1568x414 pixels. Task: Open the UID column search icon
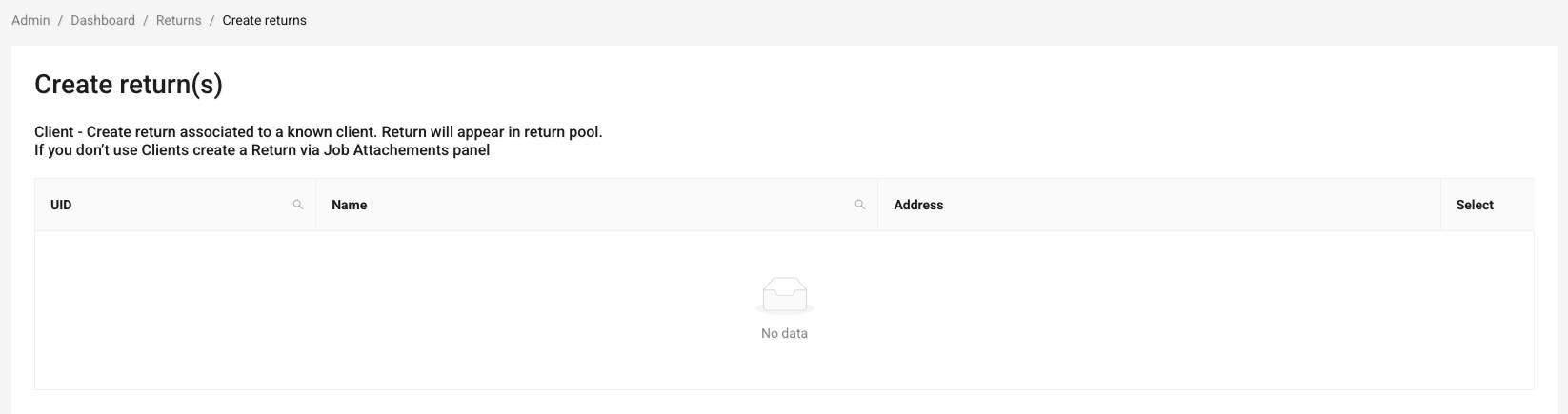point(298,205)
